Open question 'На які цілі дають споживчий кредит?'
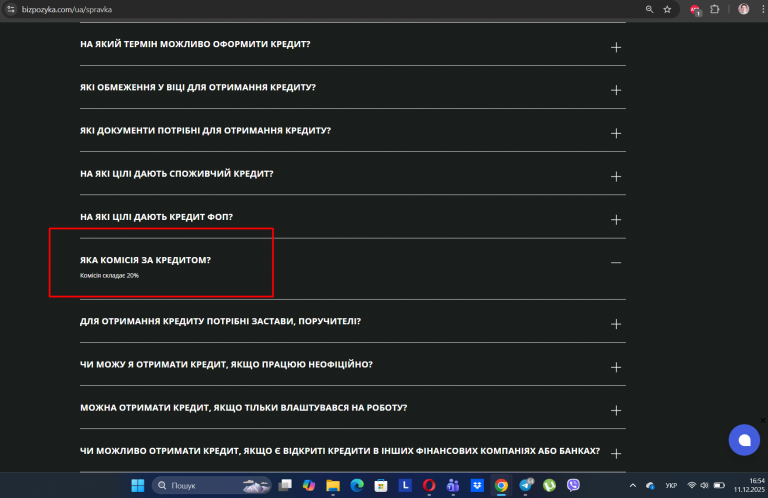This screenshot has width=768, height=498. pyautogui.click(x=176, y=173)
